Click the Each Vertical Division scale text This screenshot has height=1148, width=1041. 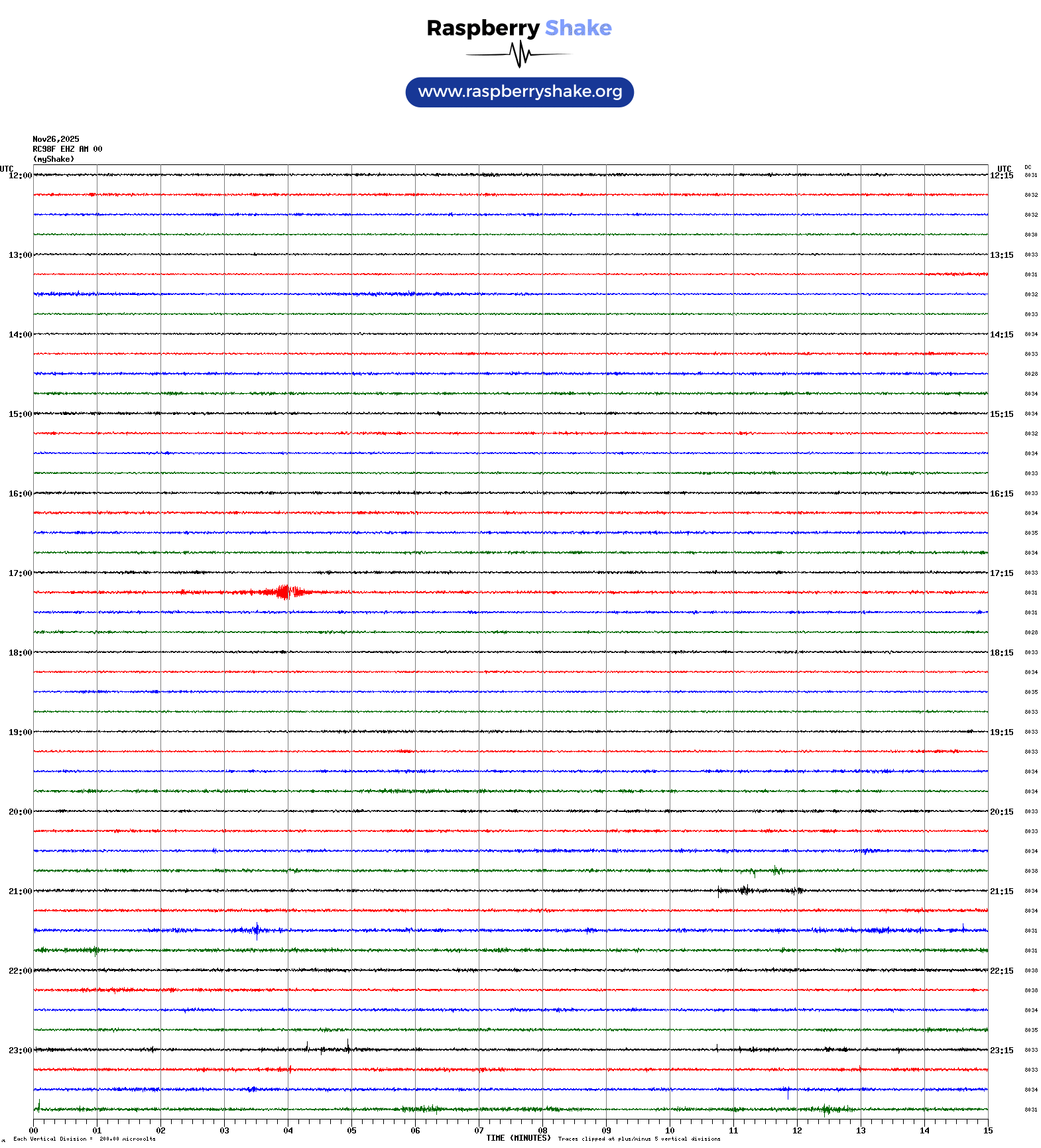click(84, 1139)
